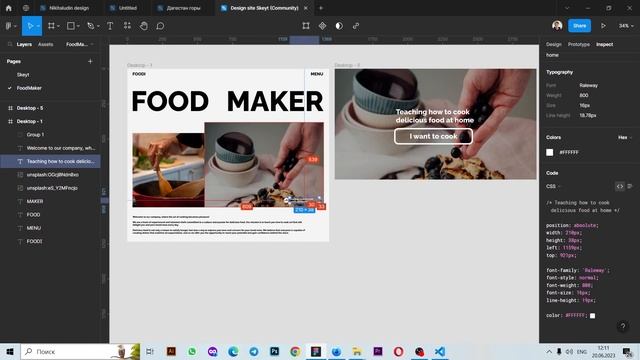
Task: Open Opera browser from the taskbar
Action: [398, 351]
